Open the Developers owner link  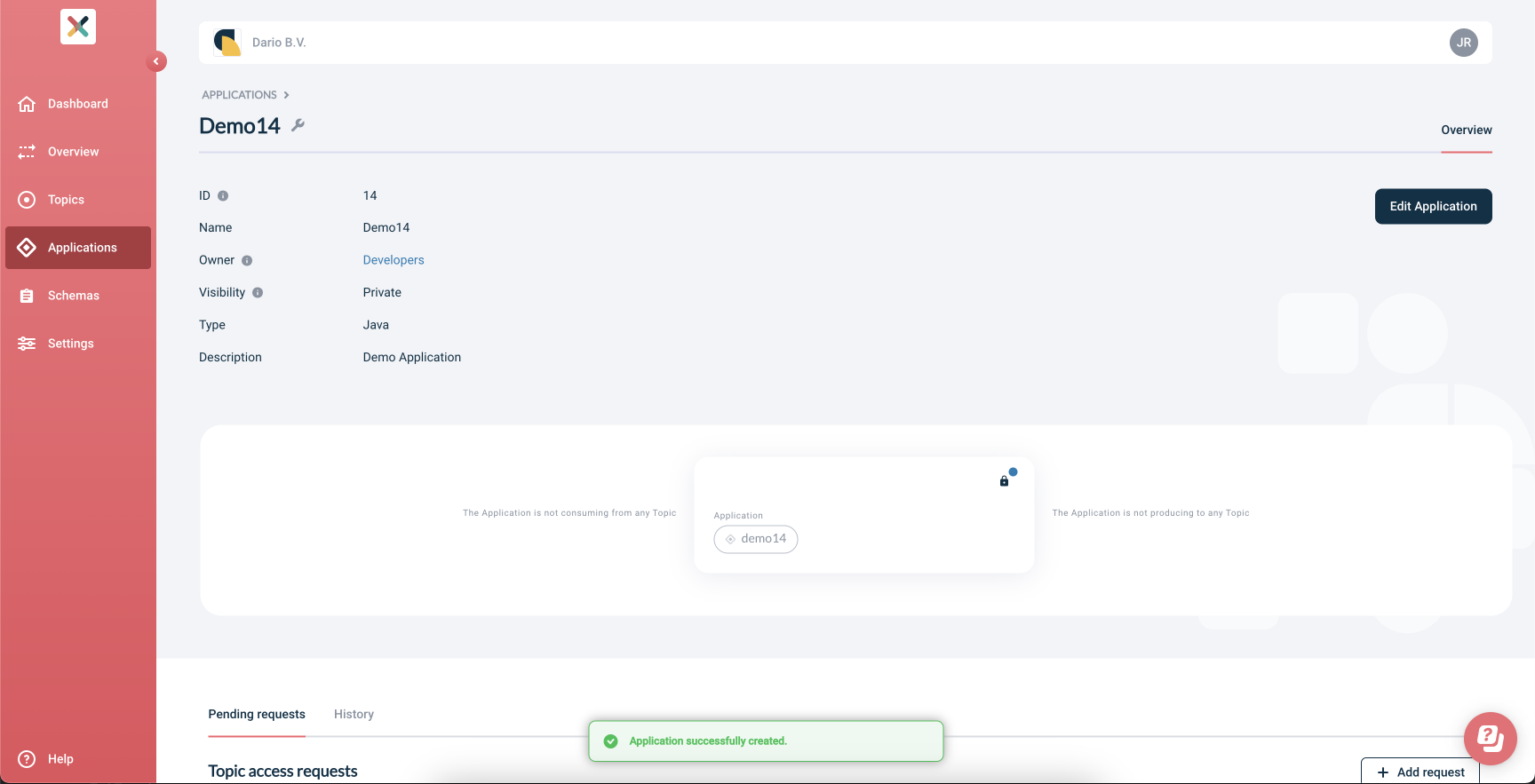coord(394,260)
